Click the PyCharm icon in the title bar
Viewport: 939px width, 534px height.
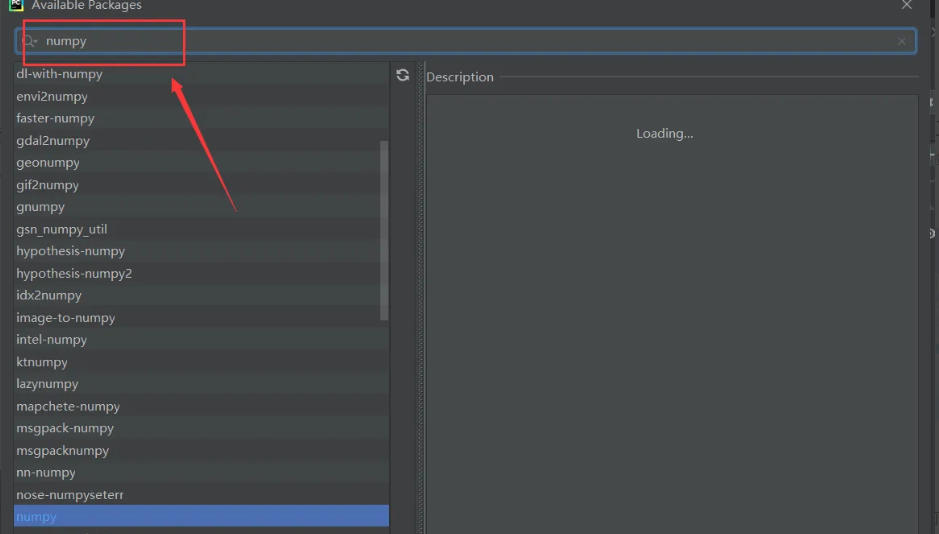click(16, 5)
